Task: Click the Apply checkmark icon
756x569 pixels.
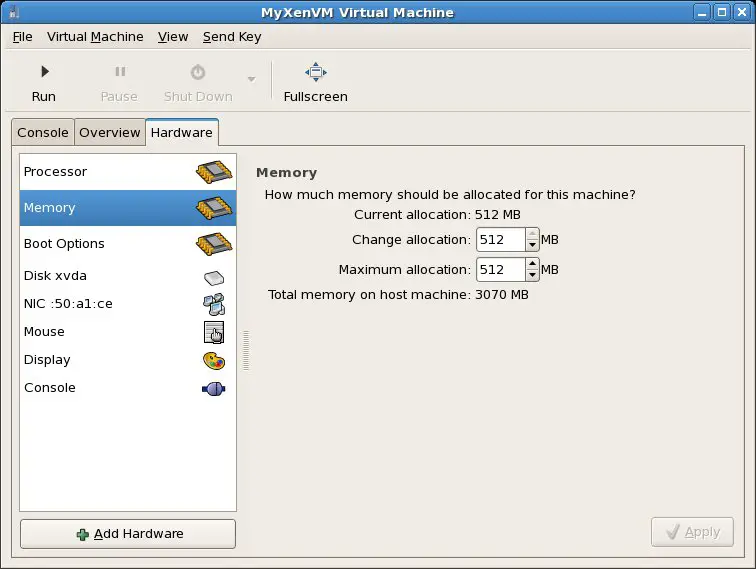Action: 673,531
